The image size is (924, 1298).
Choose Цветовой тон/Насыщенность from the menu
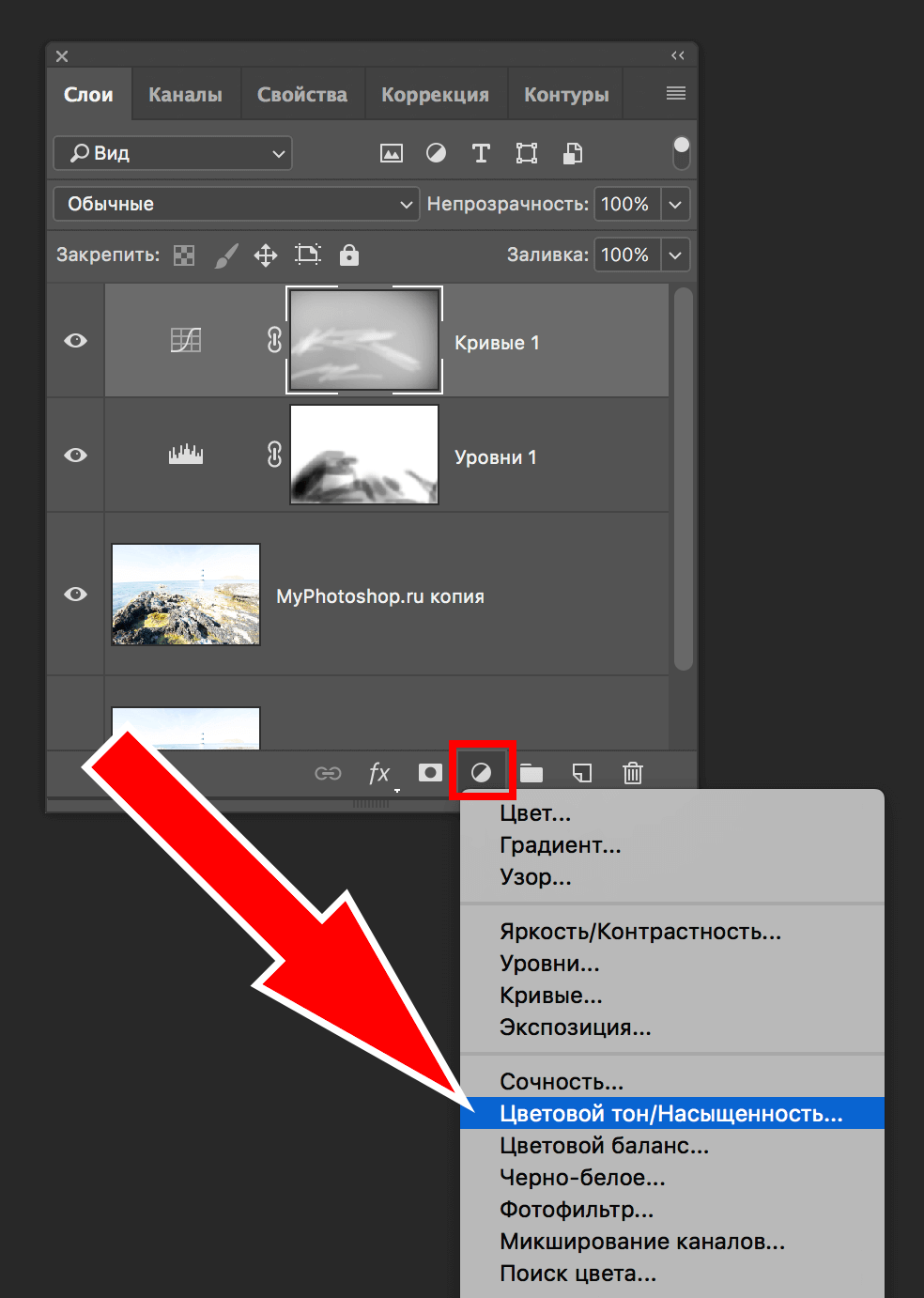(670, 1114)
